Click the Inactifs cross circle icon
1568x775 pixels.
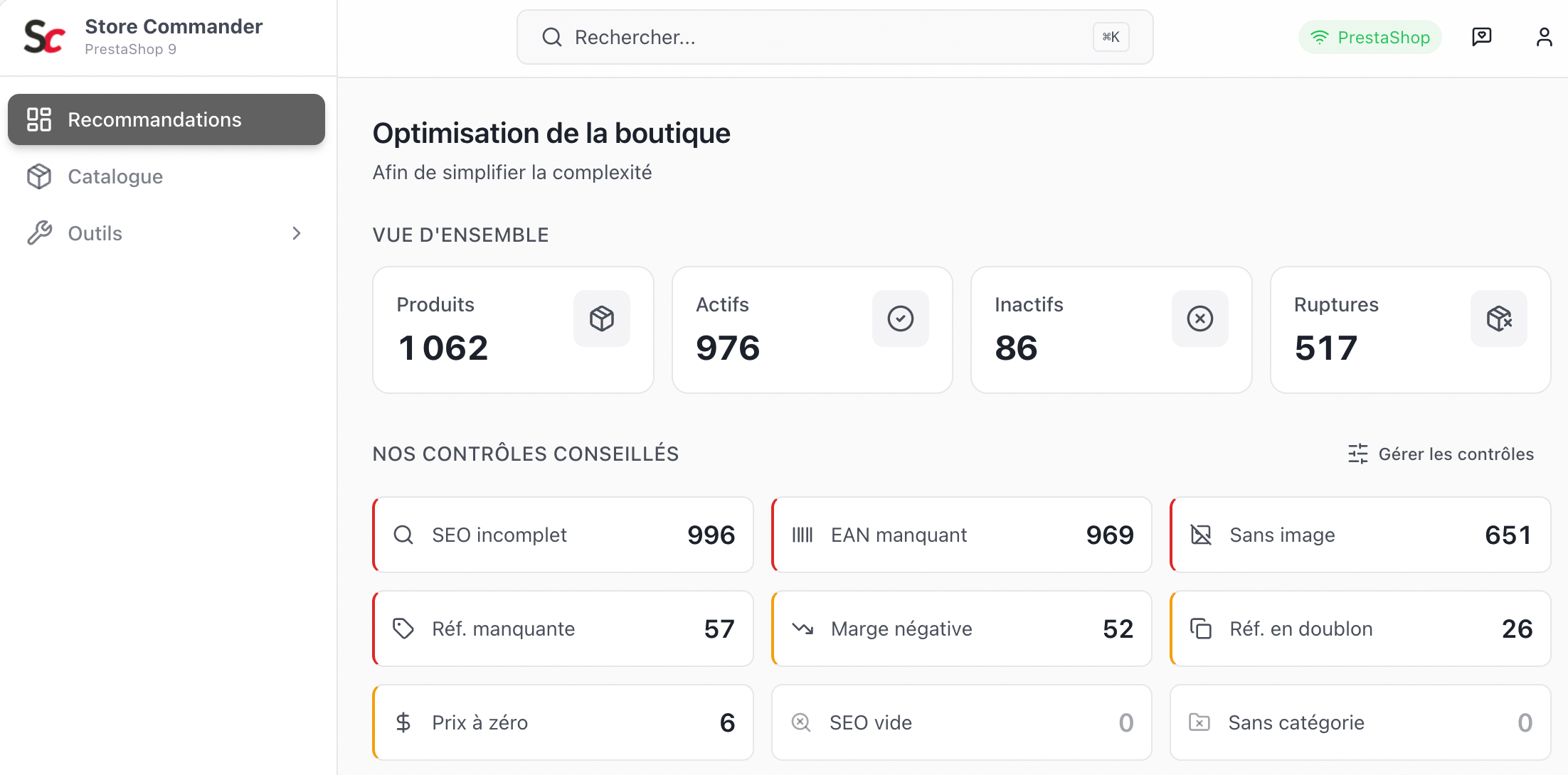point(1200,319)
